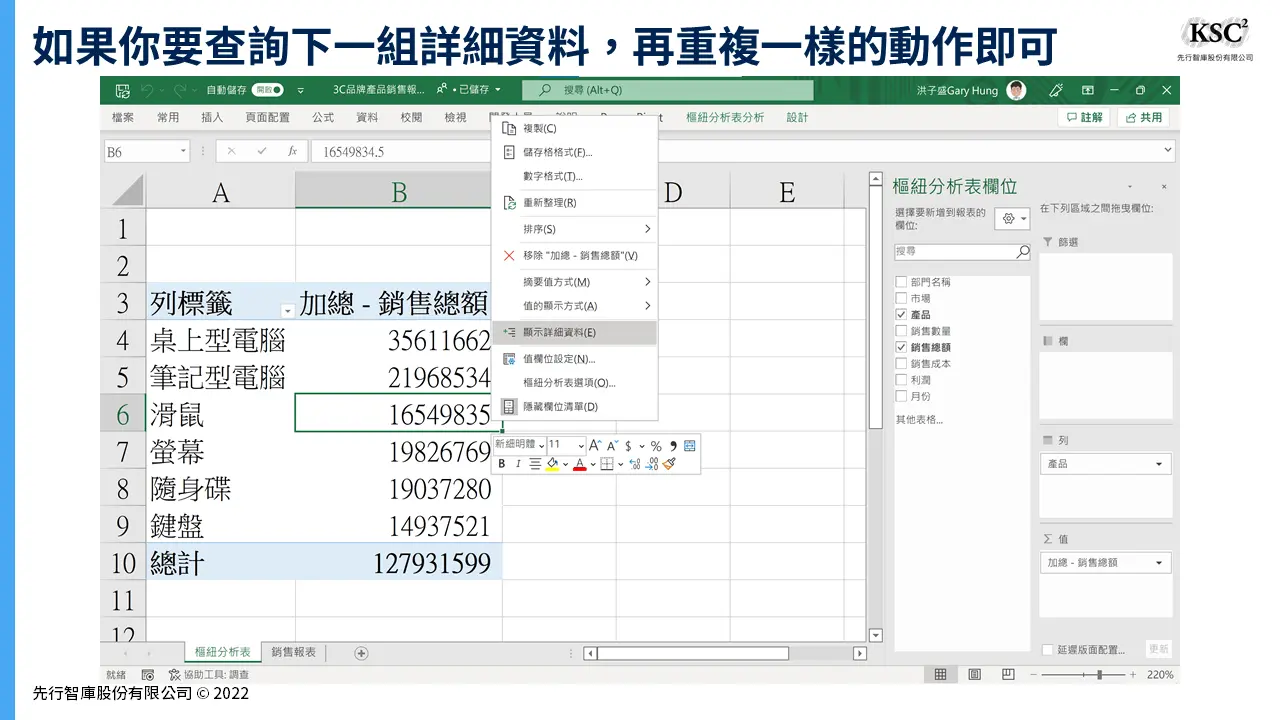
Task: Click the decrease font size icon
Action: (x=613, y=445)
